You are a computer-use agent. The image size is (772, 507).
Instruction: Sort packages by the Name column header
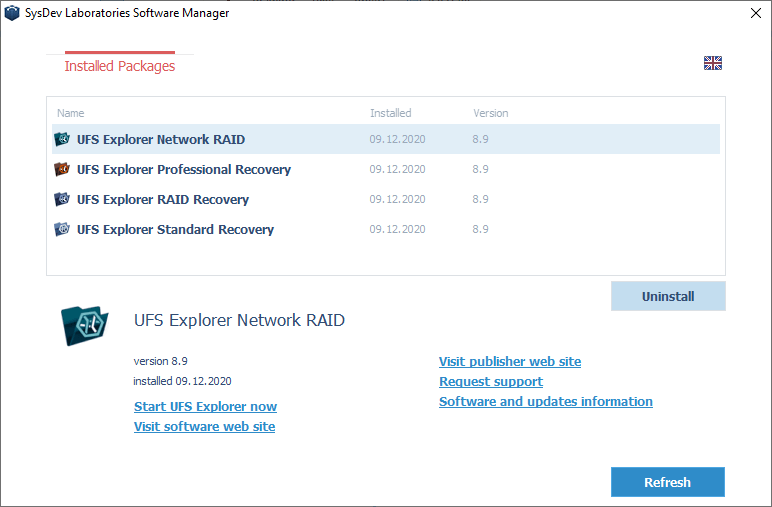pos(71,113)
